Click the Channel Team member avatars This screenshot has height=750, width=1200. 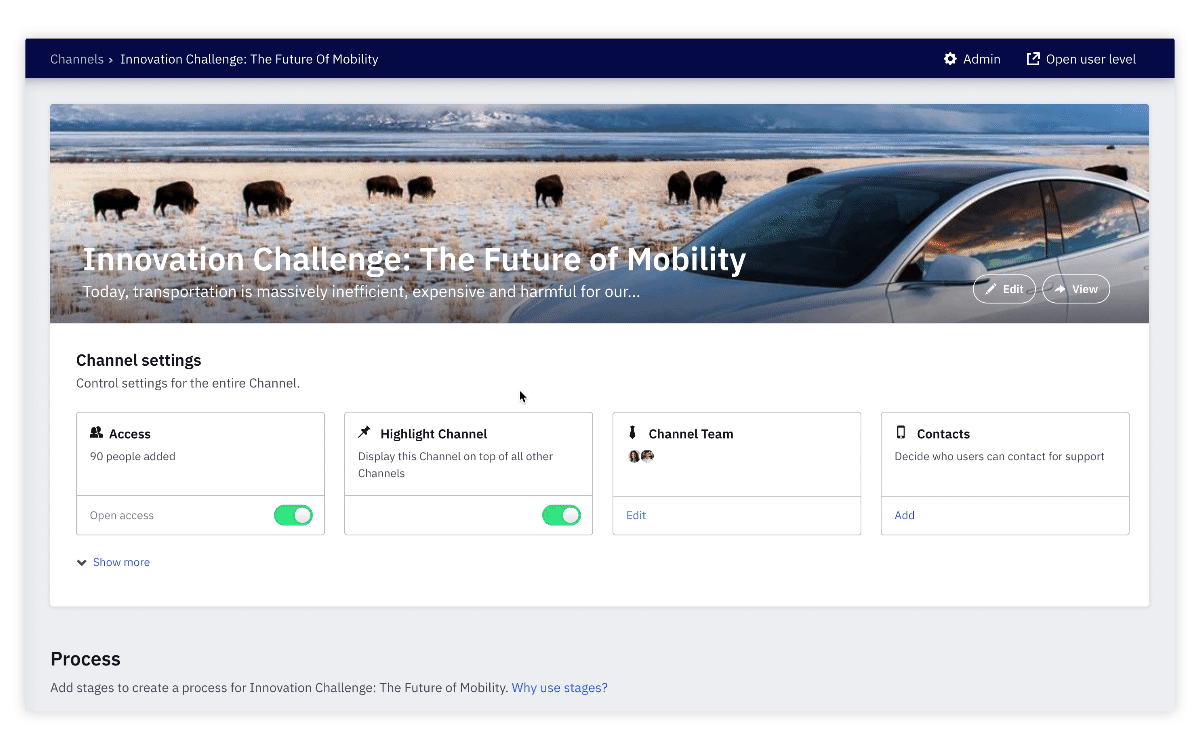click(640, 456)
